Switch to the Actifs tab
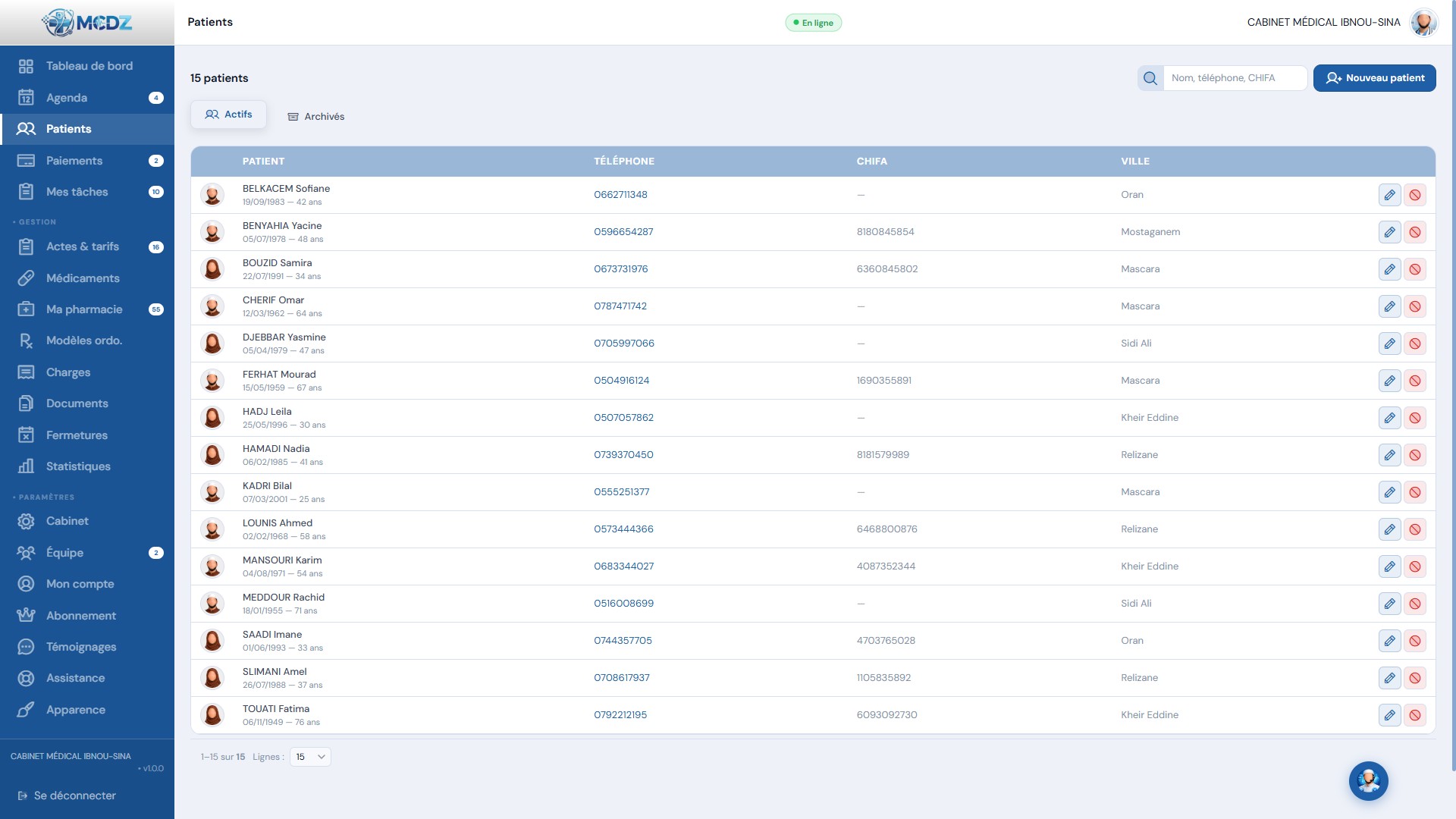Screen dimensions: 1456x819 point(228,115)
